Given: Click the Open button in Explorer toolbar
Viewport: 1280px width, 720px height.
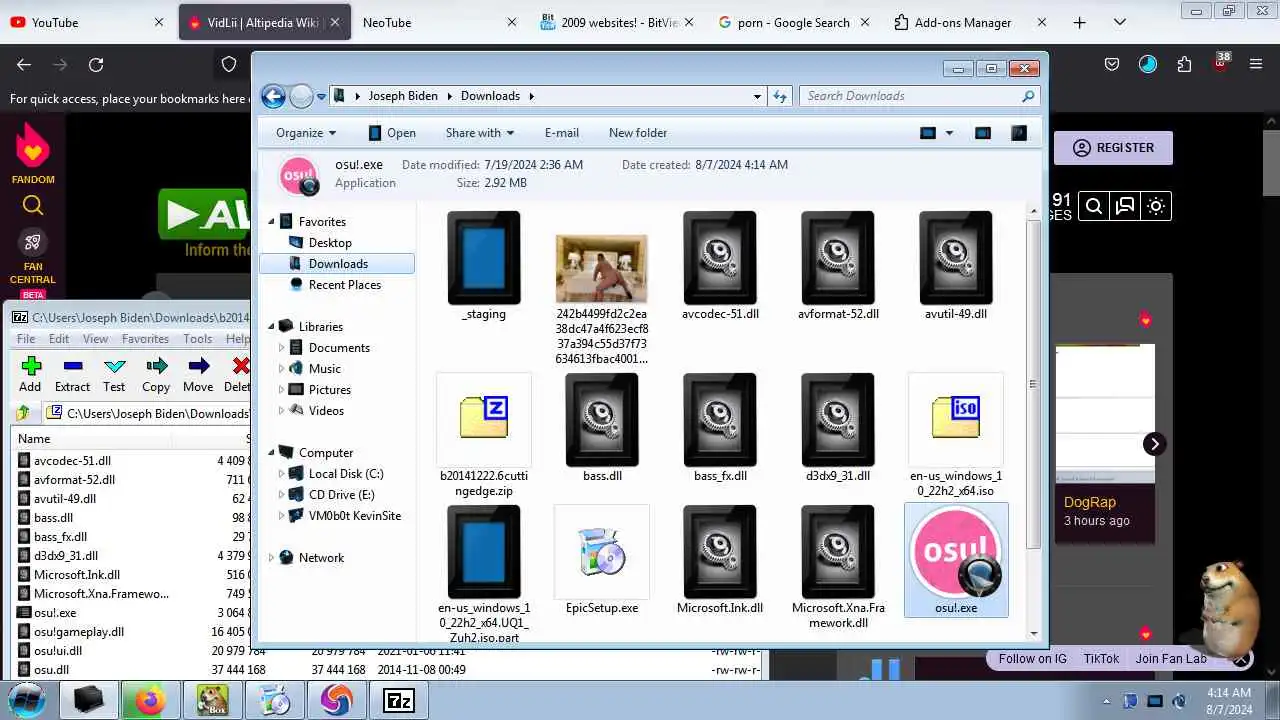Looking at the screenshot, I should (x=391, y=133).
